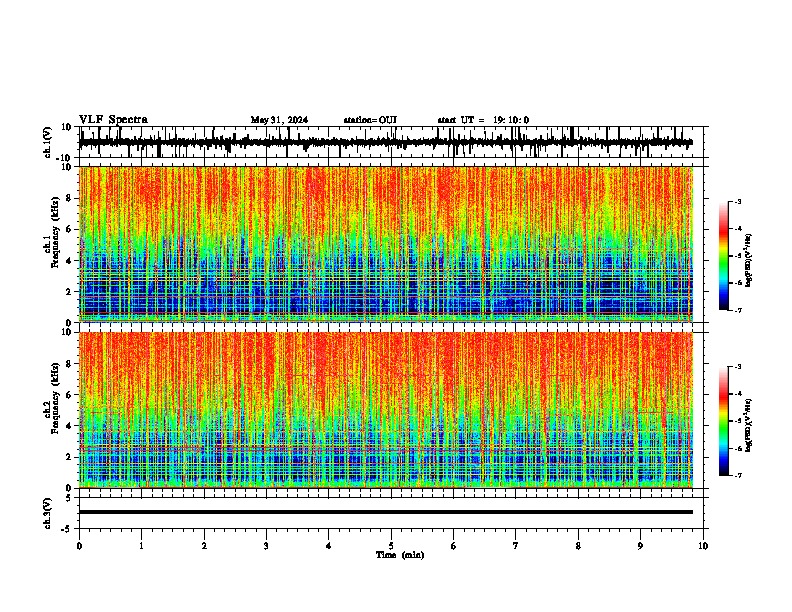Click inside the ch.1 frequency spectrogram
The width and height of the screenshot is (792, 612).
[x=386, y=244]
